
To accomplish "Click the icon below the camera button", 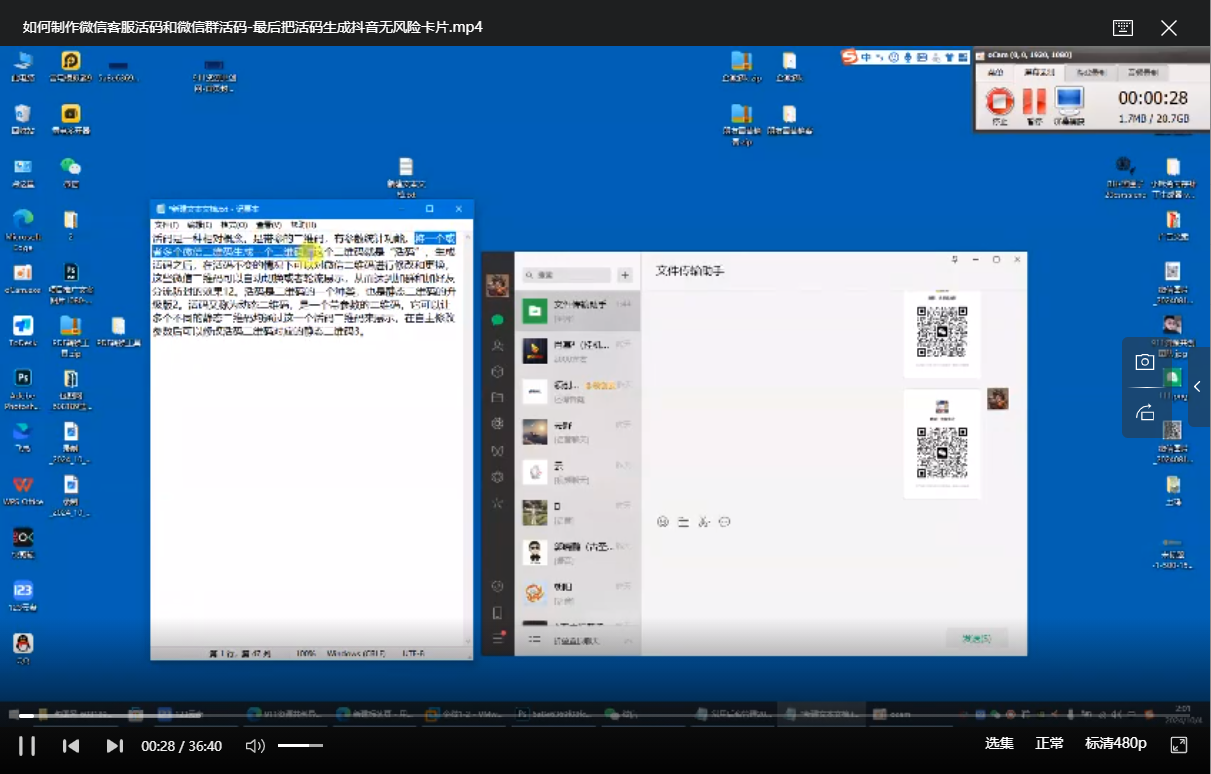I will [1145, 412].
